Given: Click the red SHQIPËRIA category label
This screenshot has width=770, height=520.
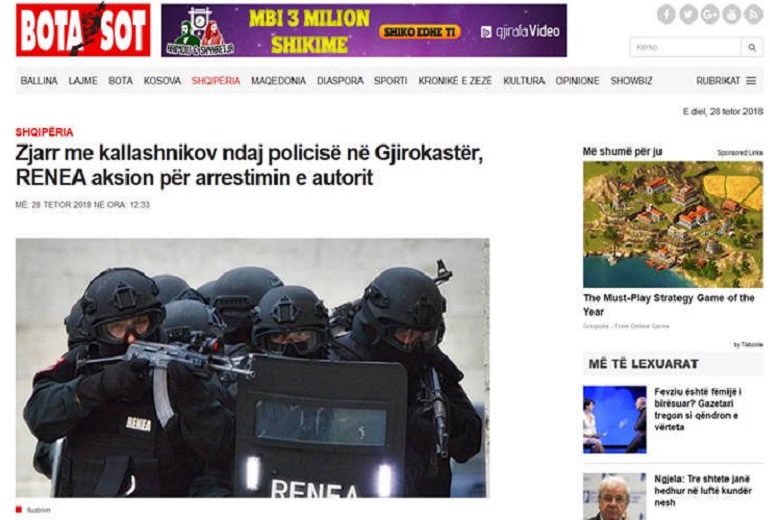Looking at the screenshot, I should (x=44, y=132).
